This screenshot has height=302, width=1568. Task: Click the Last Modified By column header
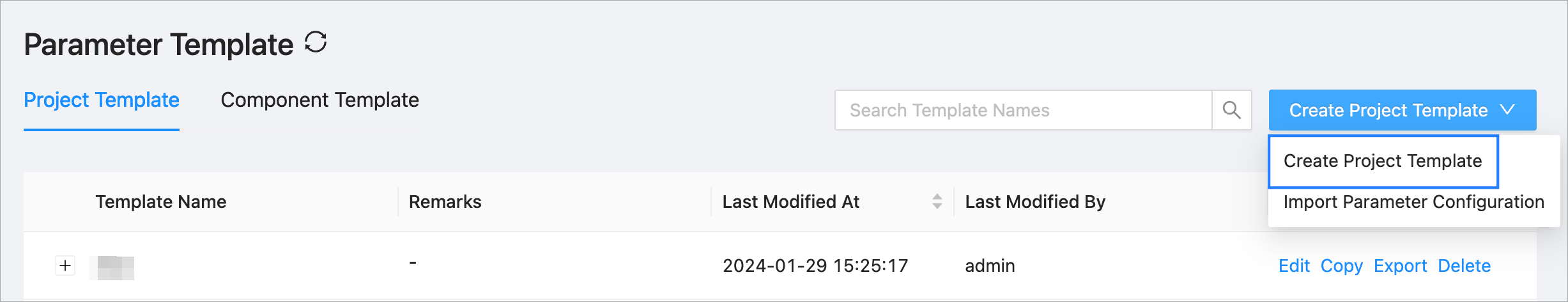pyautogui.click(x=1035, y=202)
